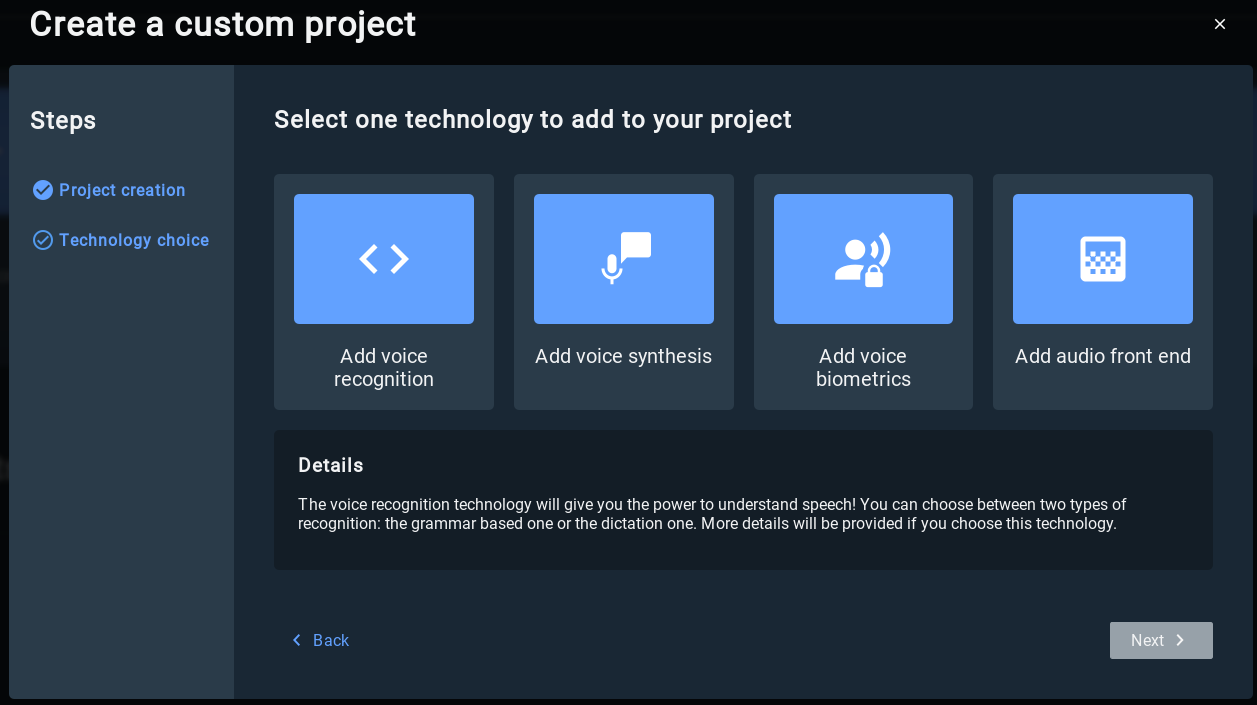This screenshot has width=1257, height=705.
Task: Click the filled checkmark beside Project creation
Action: (x=42, y=190)
